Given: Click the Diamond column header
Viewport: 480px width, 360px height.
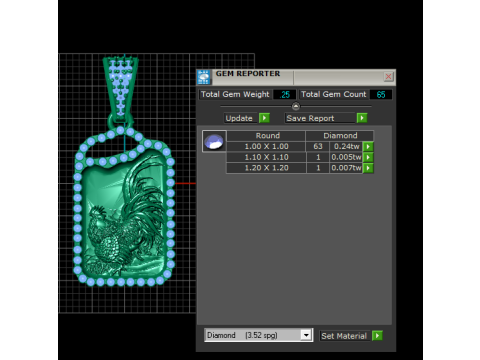Looking at the screenshot, I should pos(340,136).
